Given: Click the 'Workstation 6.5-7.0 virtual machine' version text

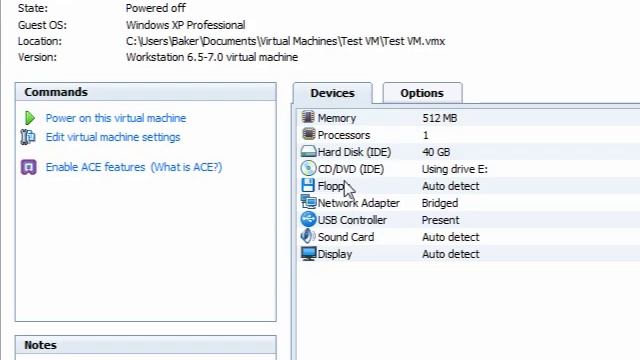Looking at the screenshot, I should (x=212, y=57).
